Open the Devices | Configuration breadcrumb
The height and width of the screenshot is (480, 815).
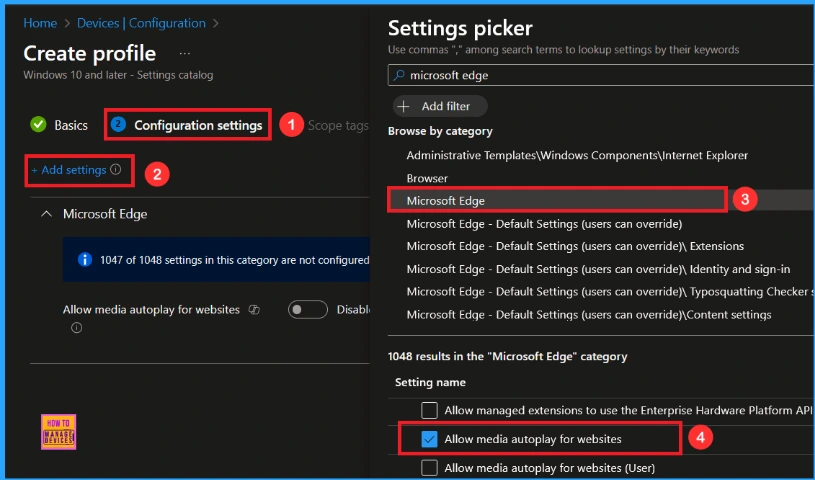141,23
